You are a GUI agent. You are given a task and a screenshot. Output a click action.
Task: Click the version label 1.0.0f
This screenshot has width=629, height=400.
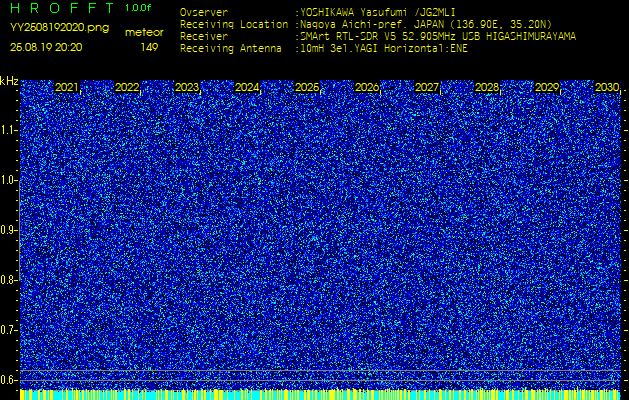138,8
